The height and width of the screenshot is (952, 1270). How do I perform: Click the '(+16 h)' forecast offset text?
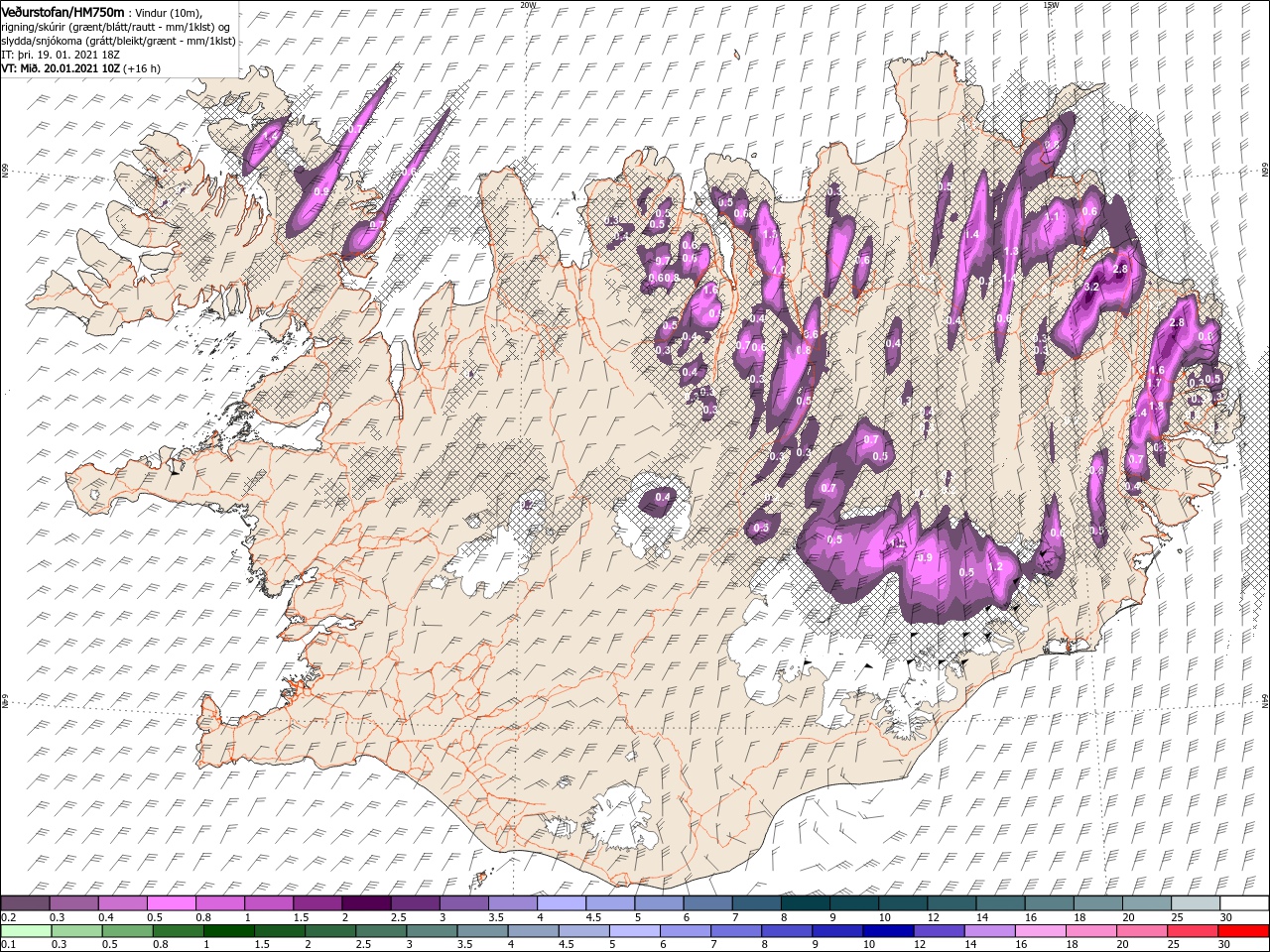click(142, 68)
